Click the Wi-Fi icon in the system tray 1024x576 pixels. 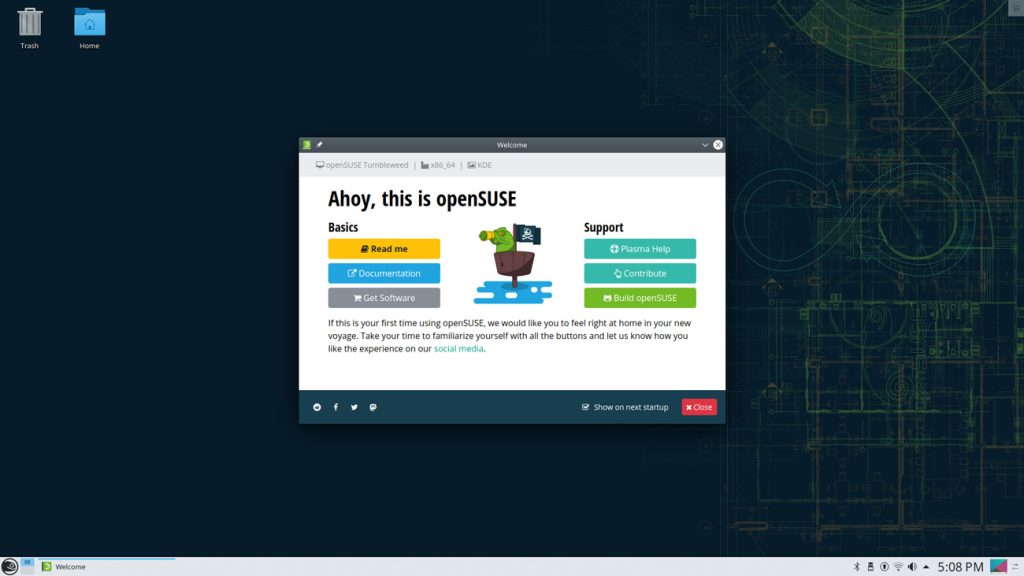pos(897,566)
